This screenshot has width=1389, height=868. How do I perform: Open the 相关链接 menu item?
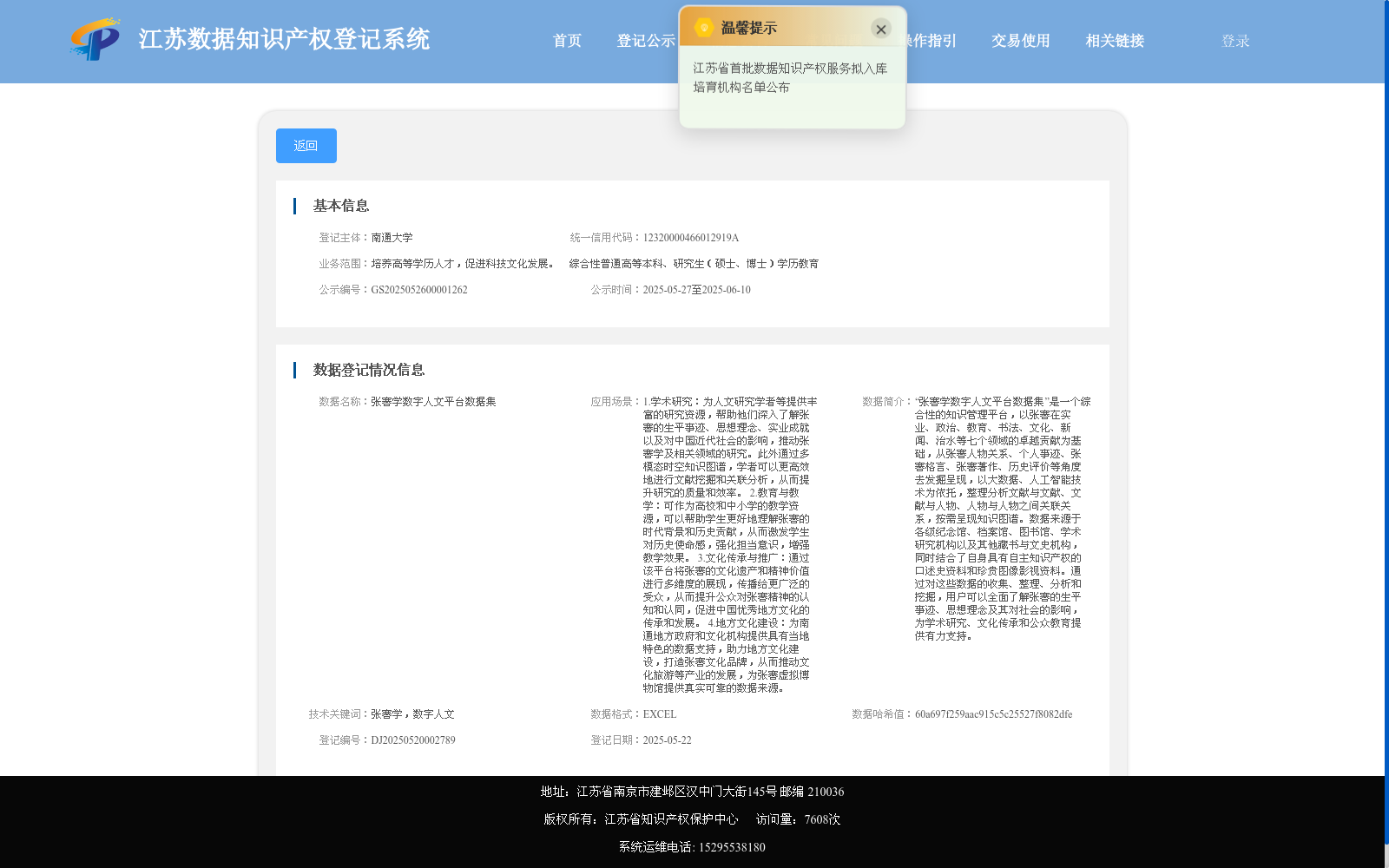click(1114, 40)
